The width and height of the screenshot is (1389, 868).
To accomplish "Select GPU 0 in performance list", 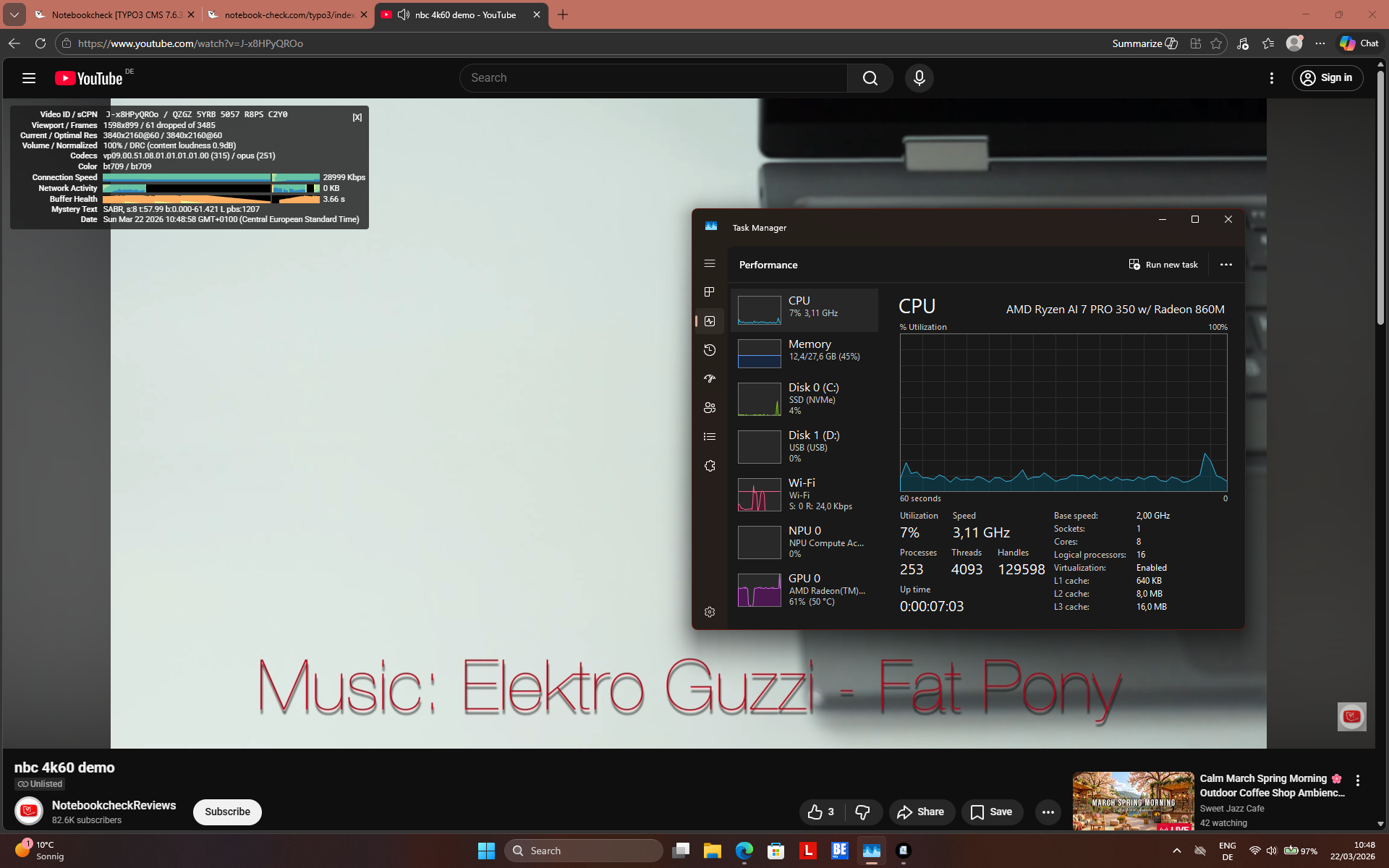I will tap(804, 590).
